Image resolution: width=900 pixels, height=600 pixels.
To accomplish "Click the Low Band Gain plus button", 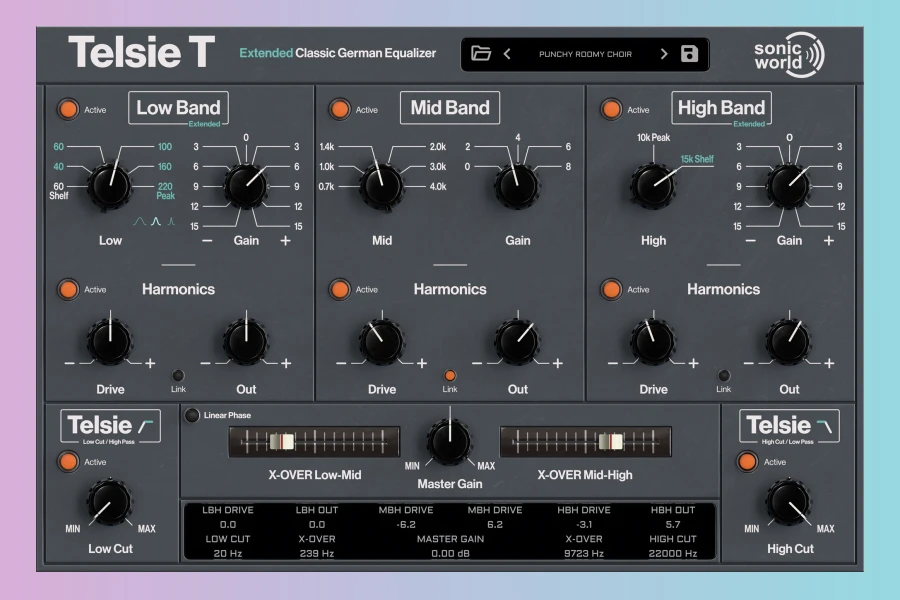I will [x=285, y=241].
